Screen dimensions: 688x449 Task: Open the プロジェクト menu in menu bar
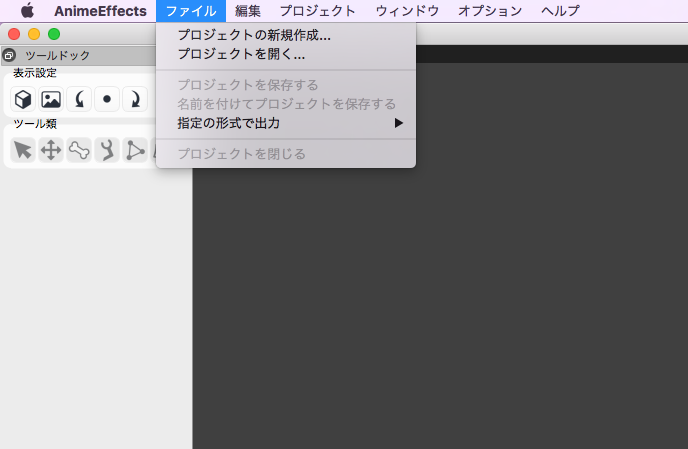point(318,11)
